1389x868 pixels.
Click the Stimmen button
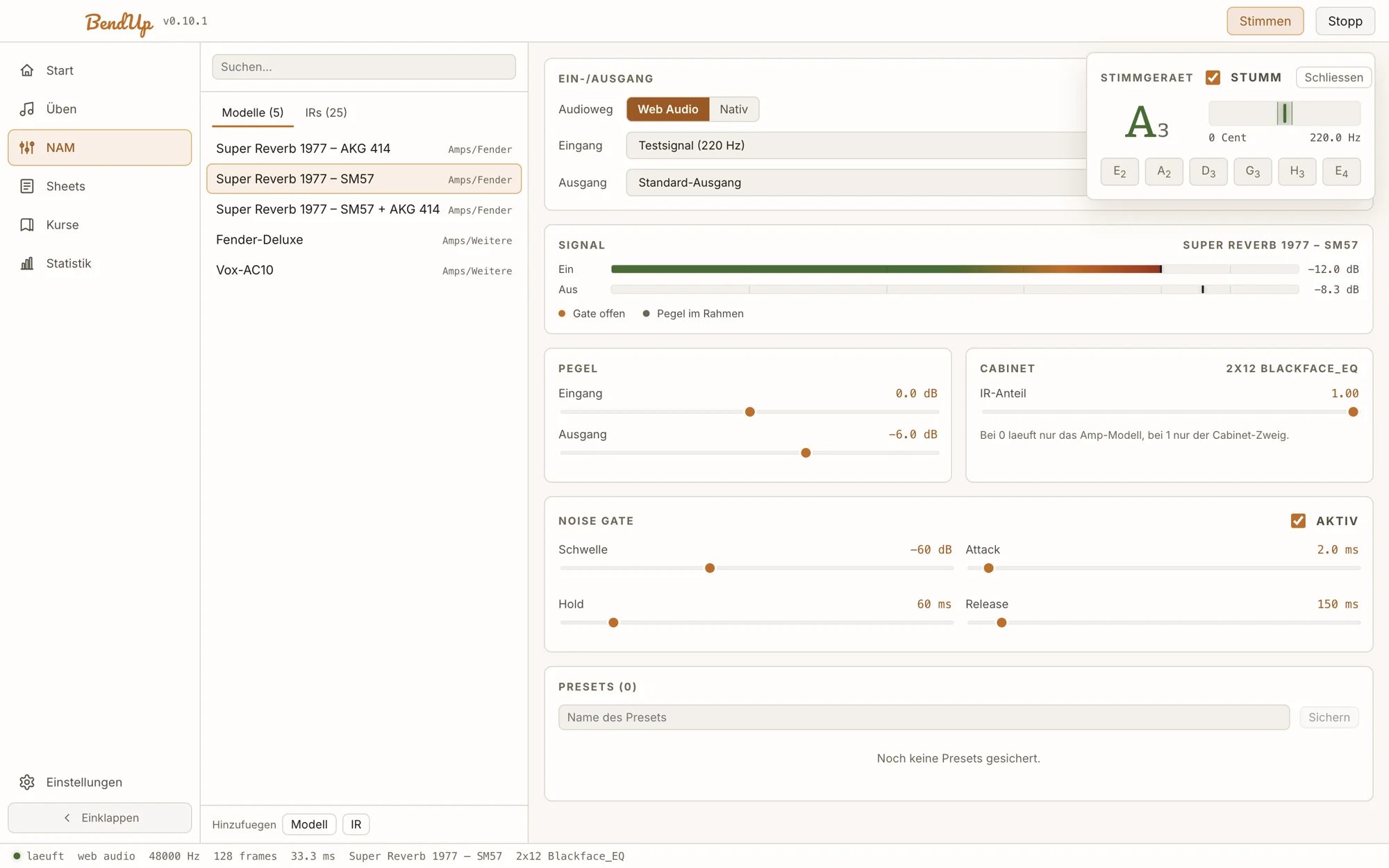1265,21
